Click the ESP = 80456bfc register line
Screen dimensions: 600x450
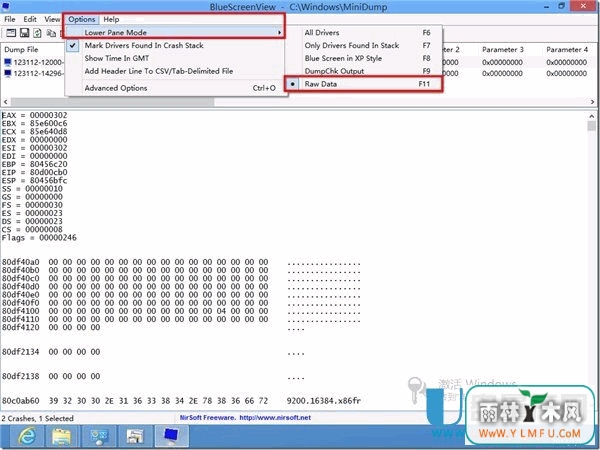(x=34, y=180)
